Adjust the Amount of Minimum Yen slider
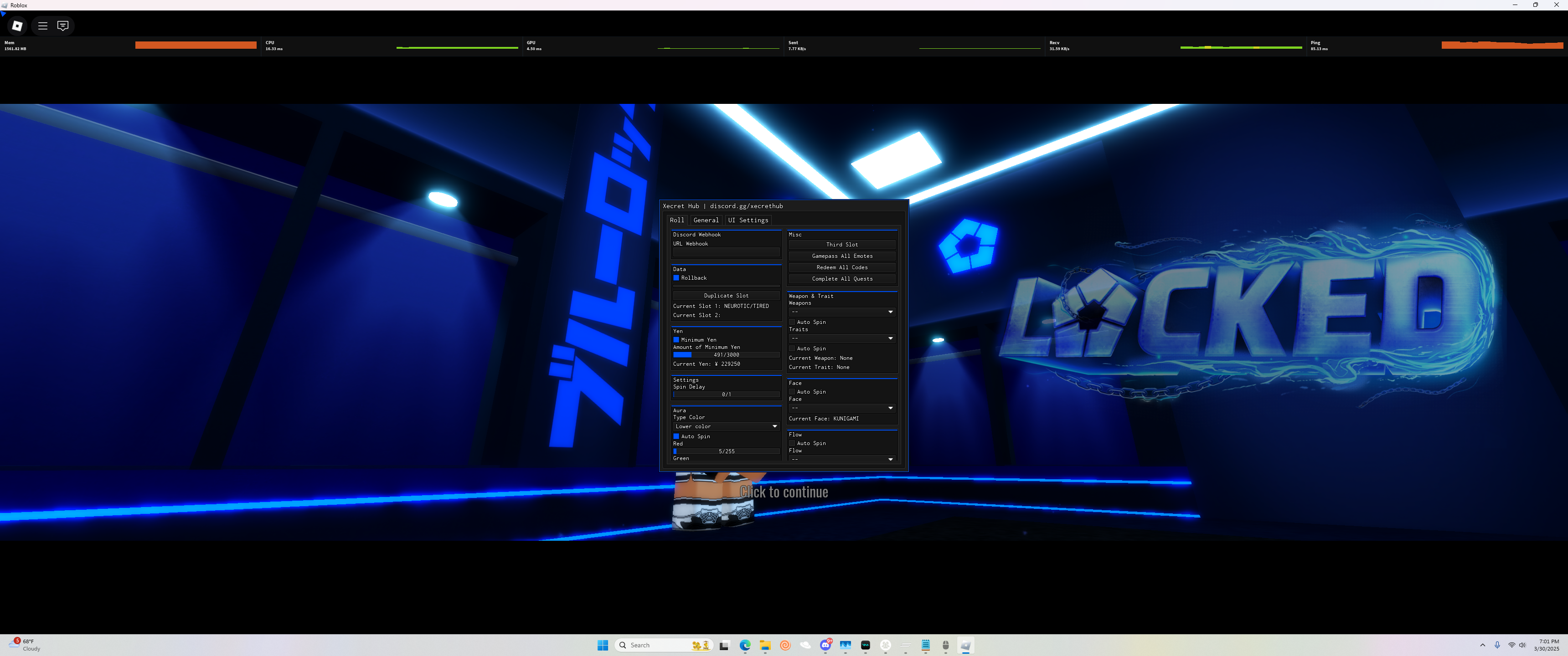This screenshot has width=1568, height=656. 726,355
